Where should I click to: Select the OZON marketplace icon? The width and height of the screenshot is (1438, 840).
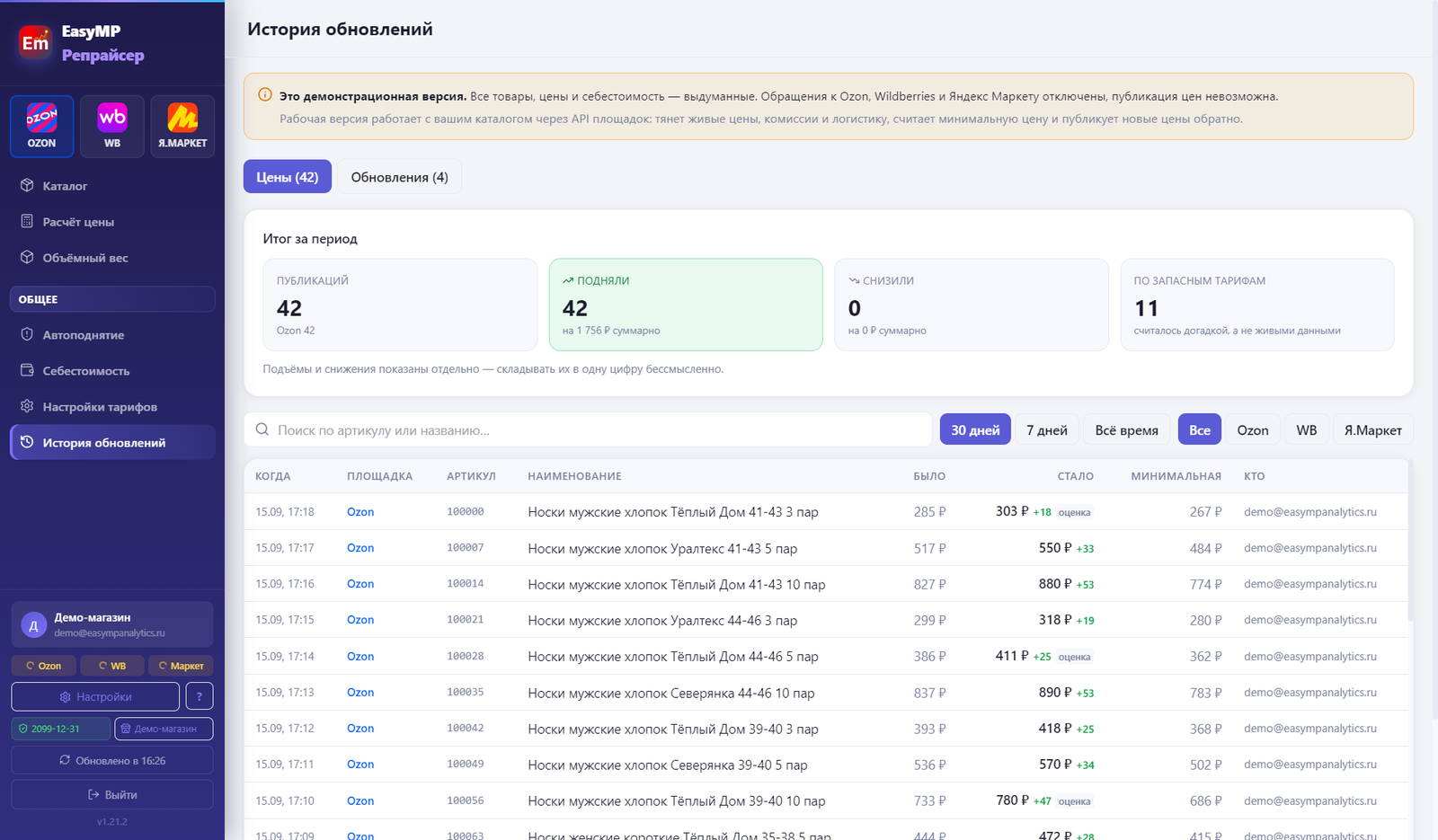pos(41,126)
